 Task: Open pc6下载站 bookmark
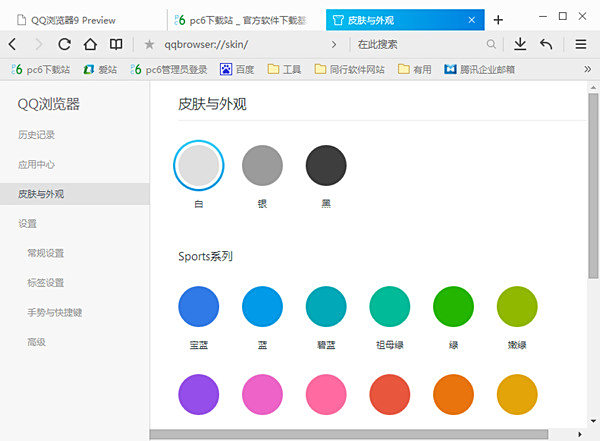41,69
